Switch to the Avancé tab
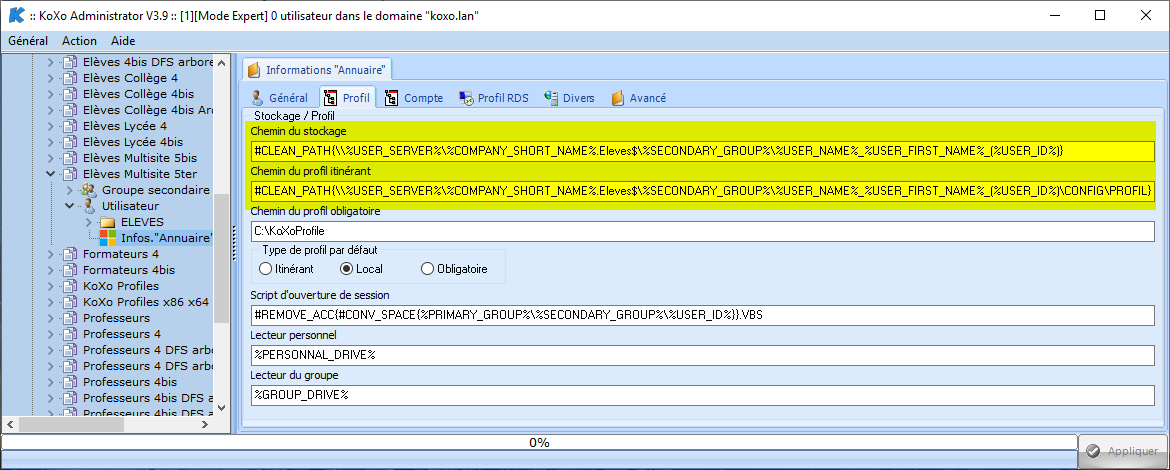The height and width of the screenshot is (470, 1170). [x=639, y=98]
